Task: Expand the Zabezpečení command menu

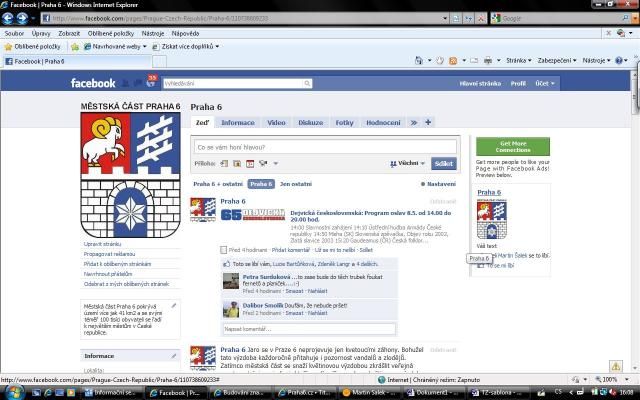Action: pos(557,60)
